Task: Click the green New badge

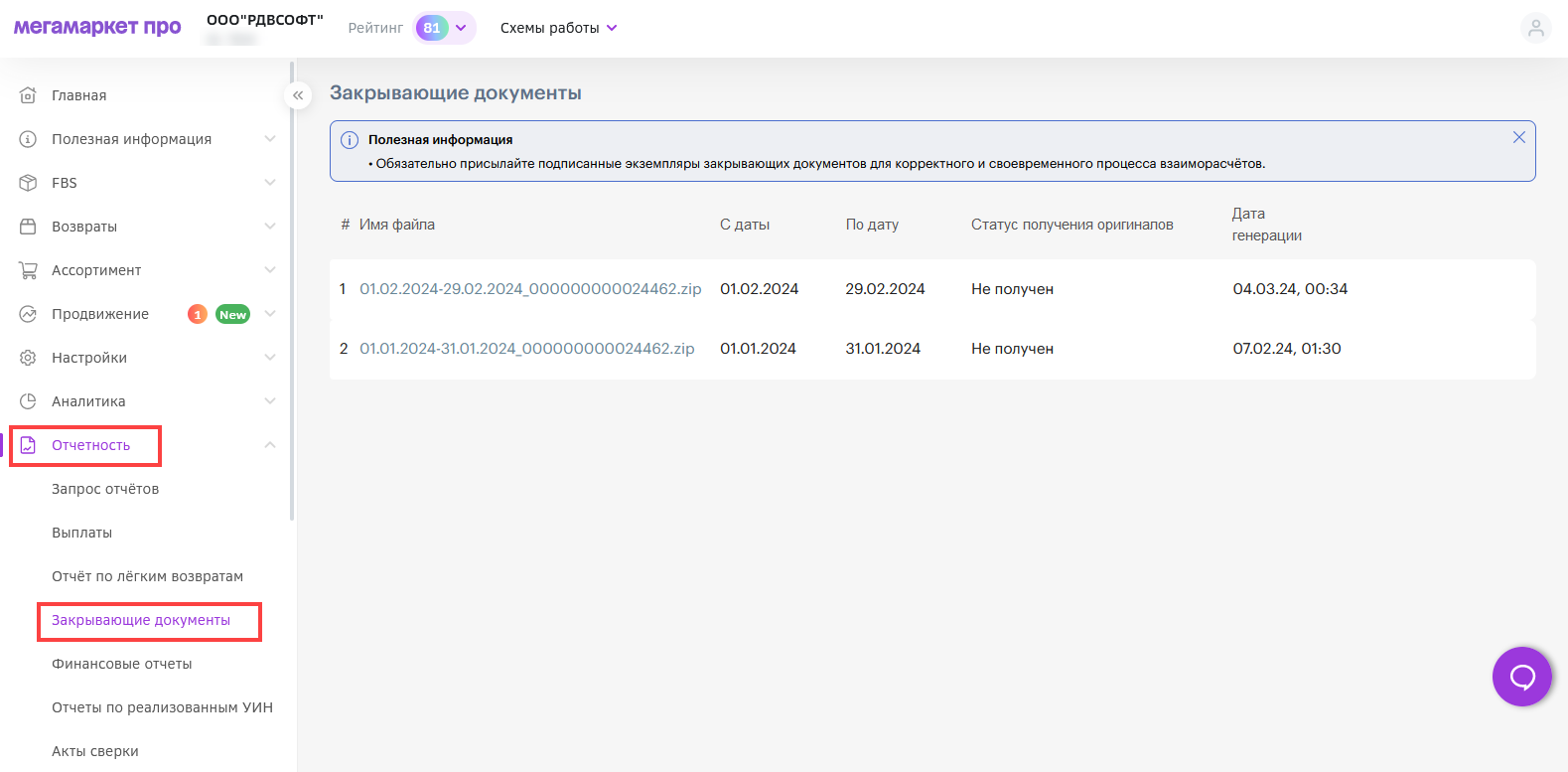Action: [233, 314]
